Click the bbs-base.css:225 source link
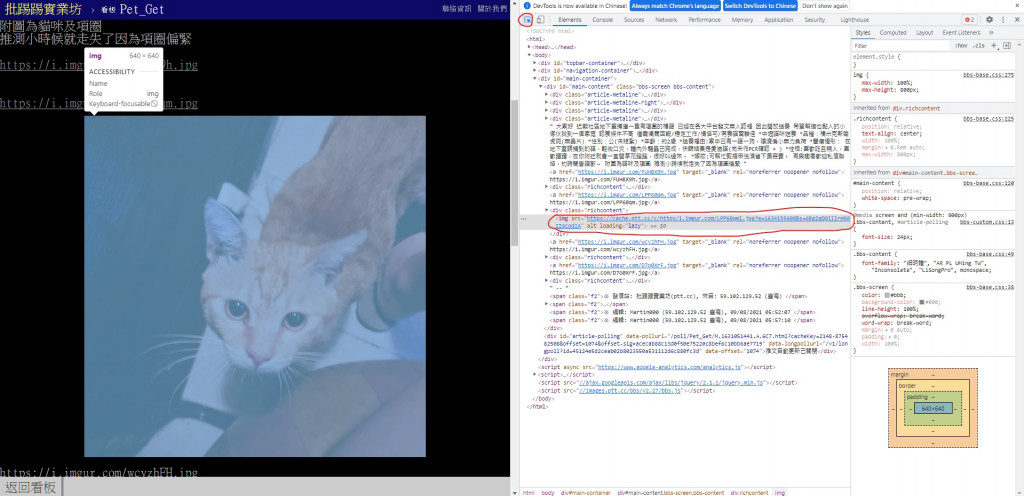 coord(988,119)
